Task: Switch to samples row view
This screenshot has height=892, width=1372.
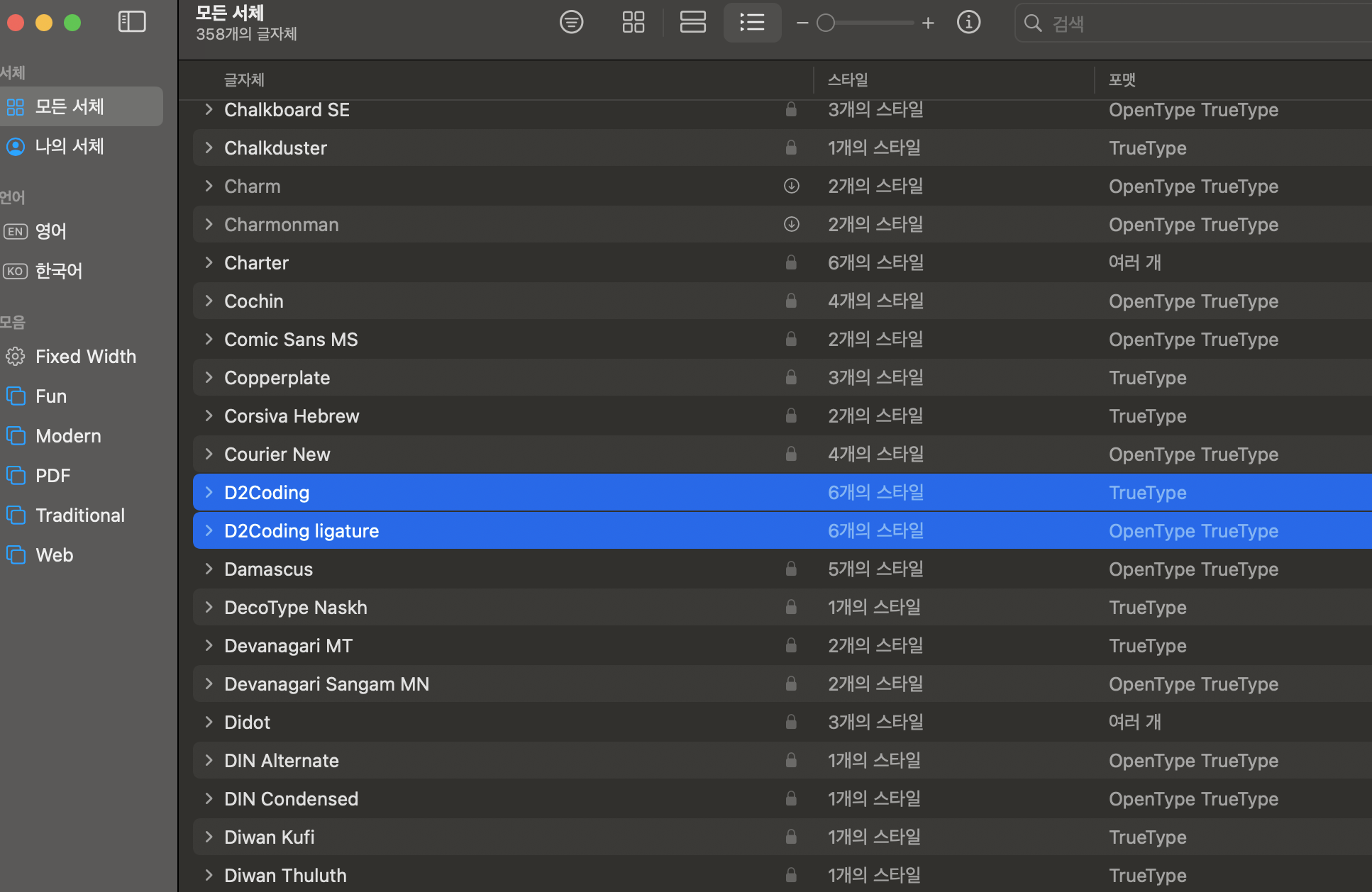Action: pyautogui.click(x=692, y=22)
